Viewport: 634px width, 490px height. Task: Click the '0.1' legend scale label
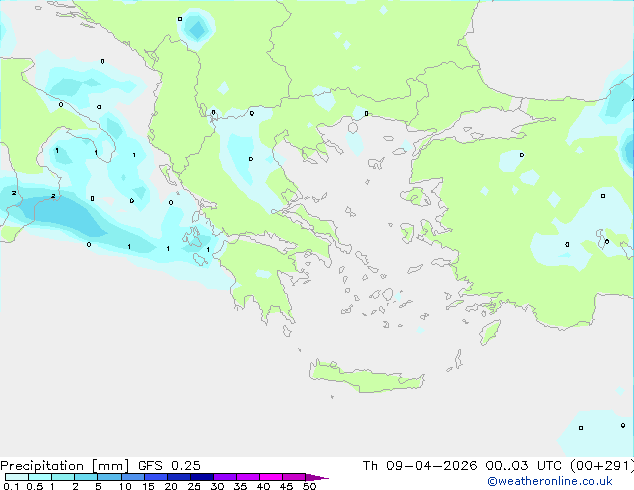pyautogui.click(x=11, y=486)
